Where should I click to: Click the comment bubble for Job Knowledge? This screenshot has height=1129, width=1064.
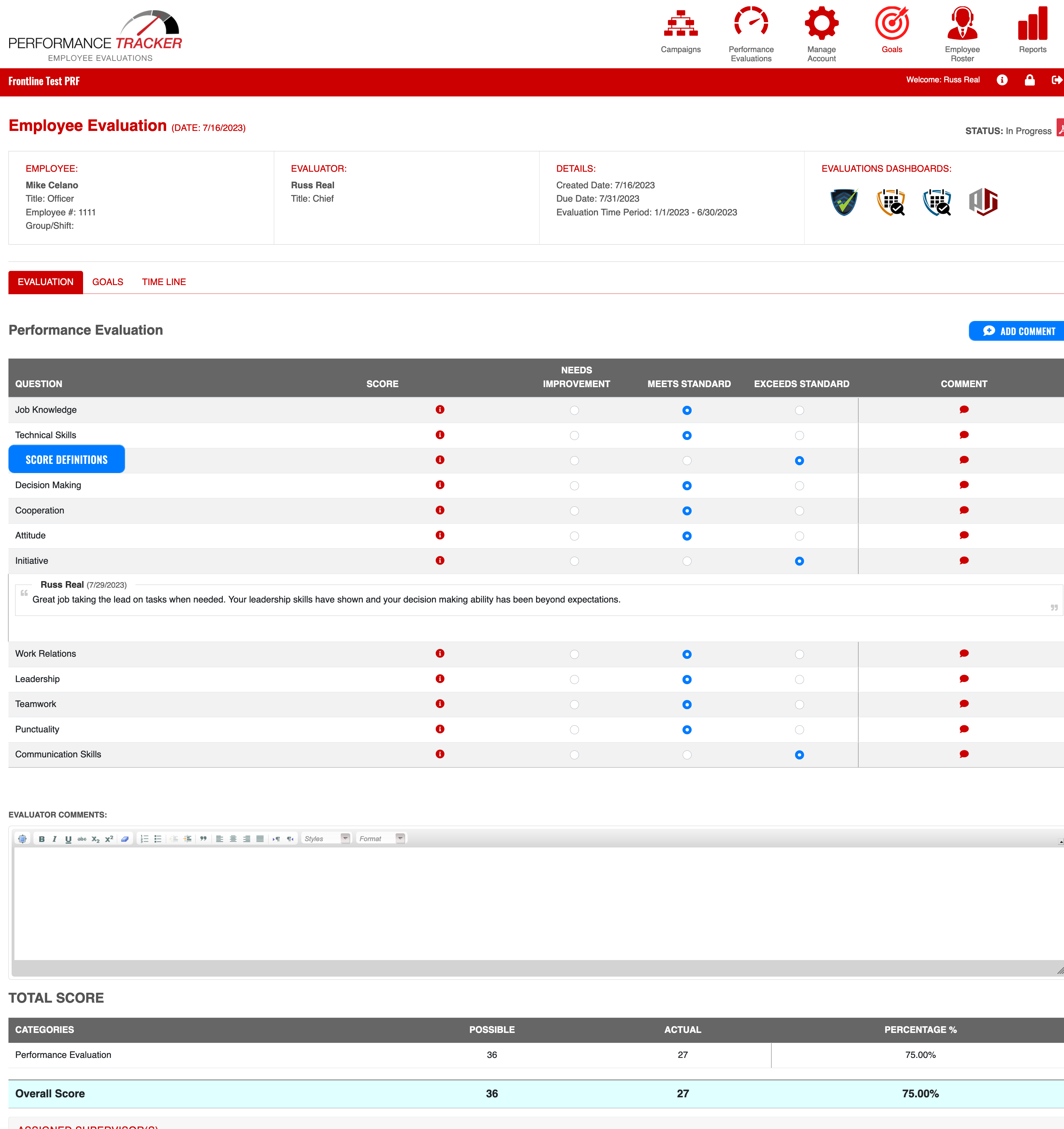coord(963,409)
